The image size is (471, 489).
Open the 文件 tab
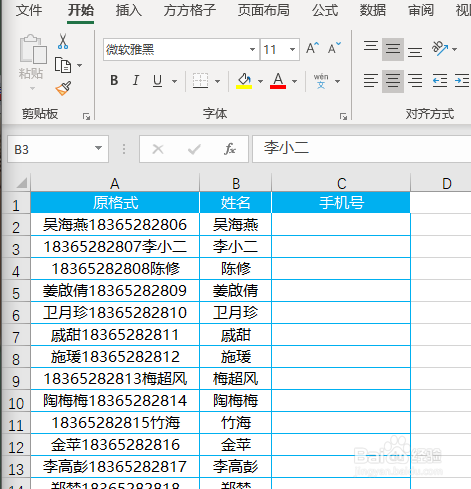[x=29, y=10]
